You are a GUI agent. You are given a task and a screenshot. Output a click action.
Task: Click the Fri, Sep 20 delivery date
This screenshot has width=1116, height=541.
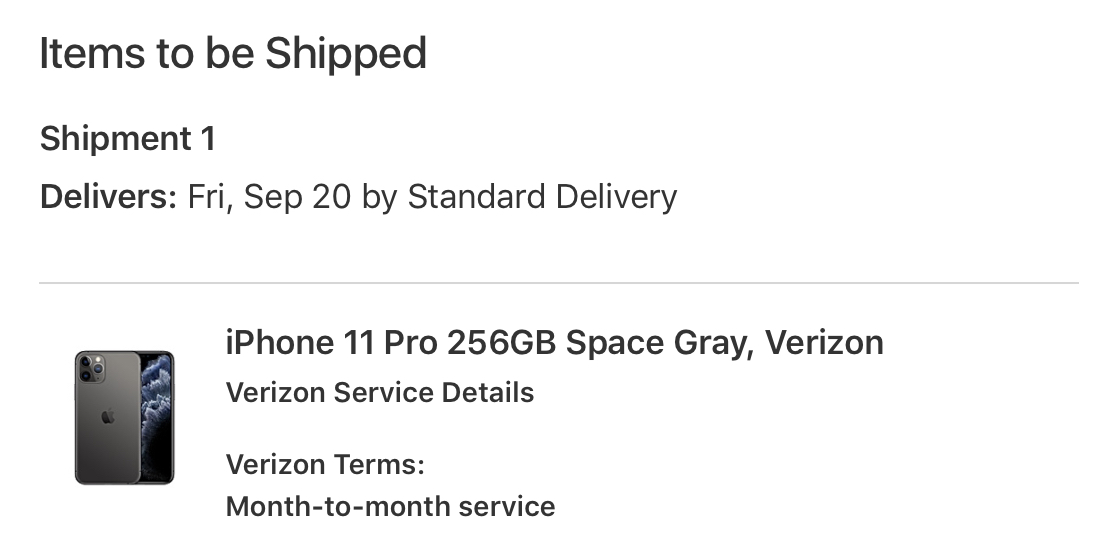click(269, 197)
